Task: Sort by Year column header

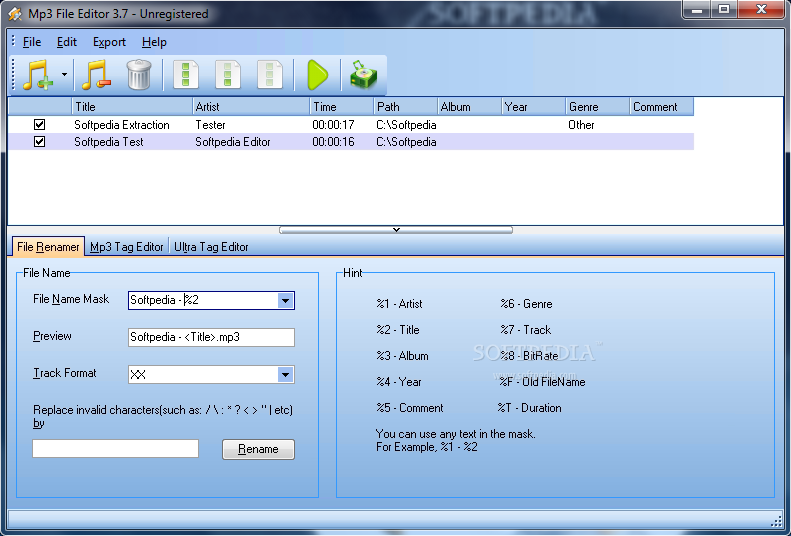Action: [534, 107]
